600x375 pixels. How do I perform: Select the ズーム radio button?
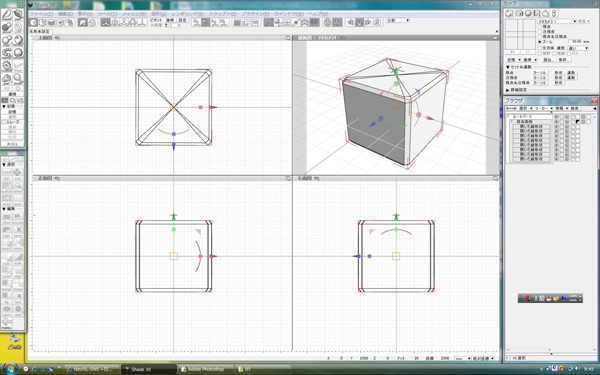click(540, 41)
